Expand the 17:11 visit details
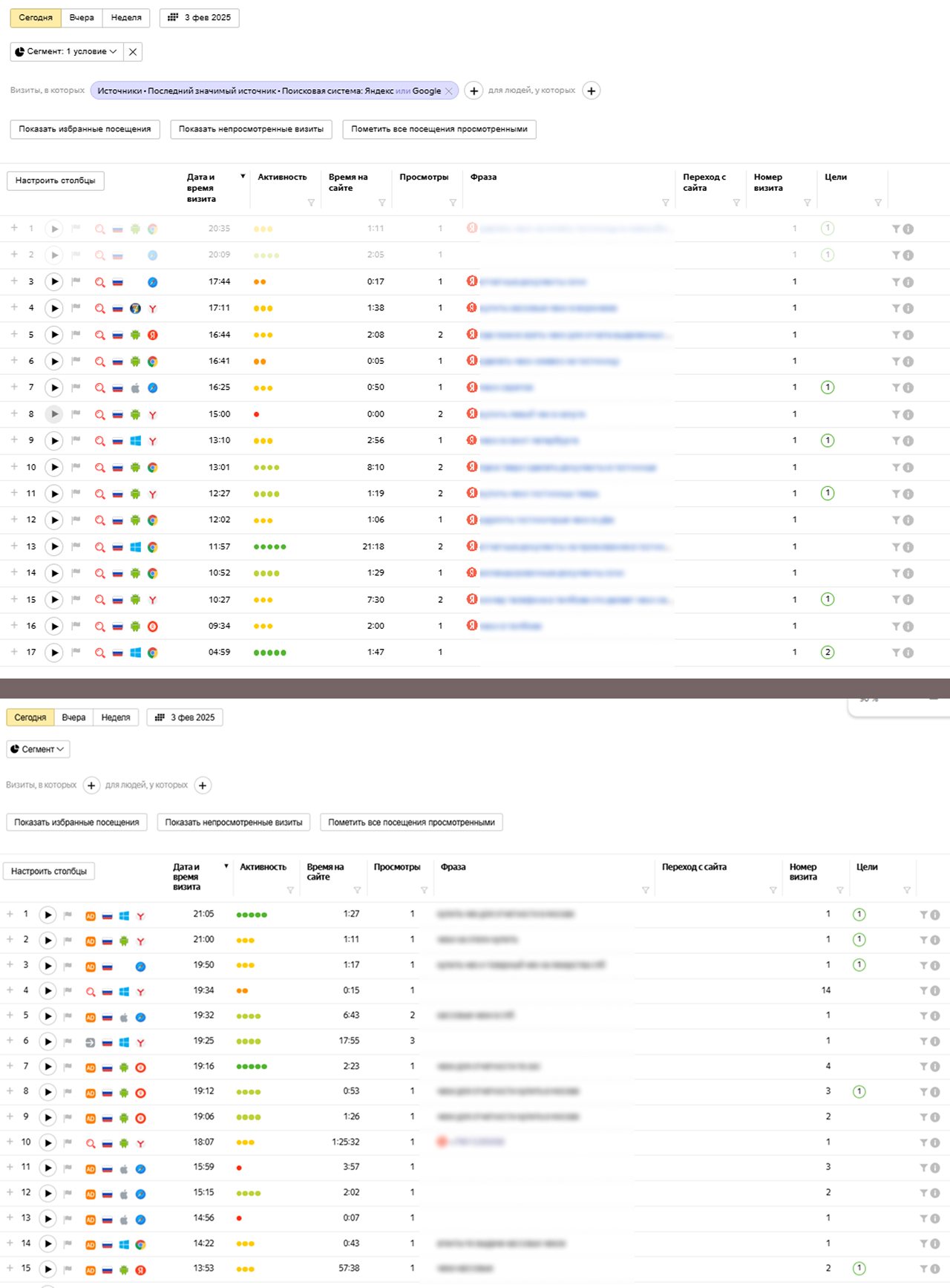This screenshot has height=1288, width=950. coord(14,307)
